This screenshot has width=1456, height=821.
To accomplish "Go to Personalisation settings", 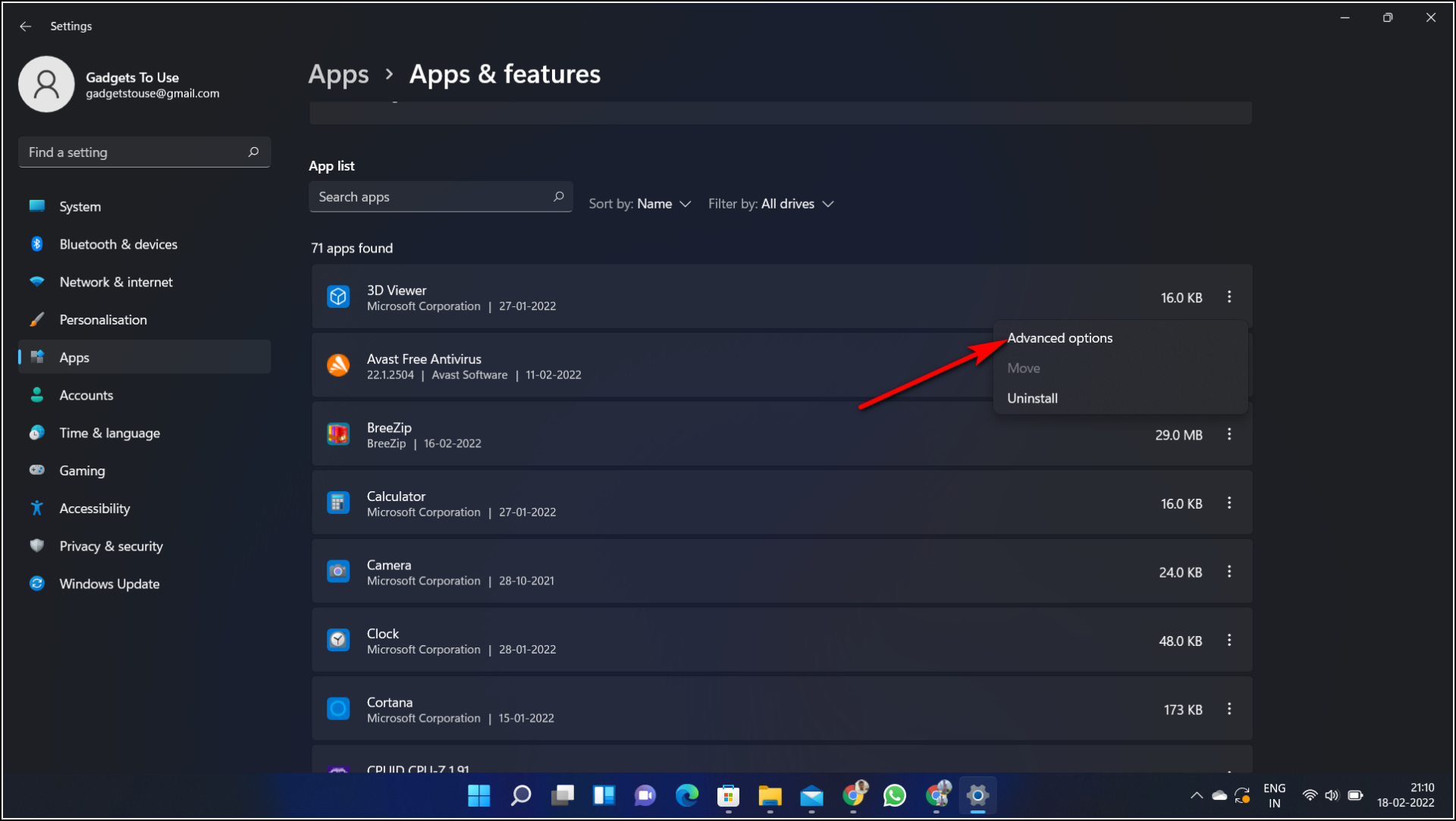I will [x=102, y=319].
